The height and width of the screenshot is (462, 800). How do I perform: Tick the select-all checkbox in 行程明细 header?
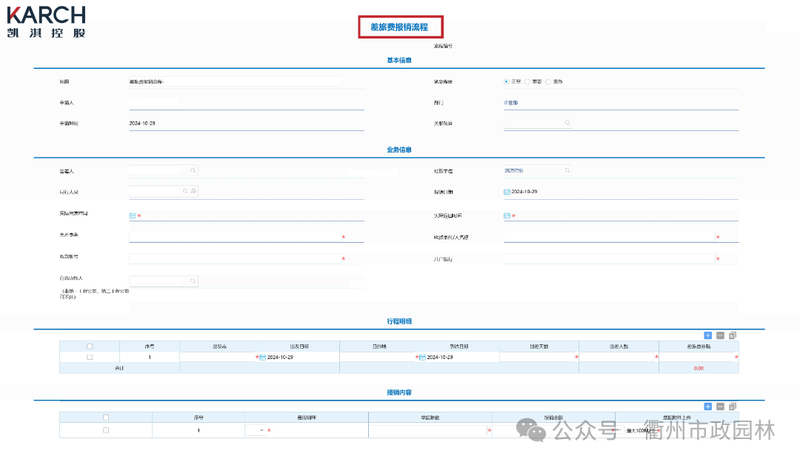coord(89,347)
